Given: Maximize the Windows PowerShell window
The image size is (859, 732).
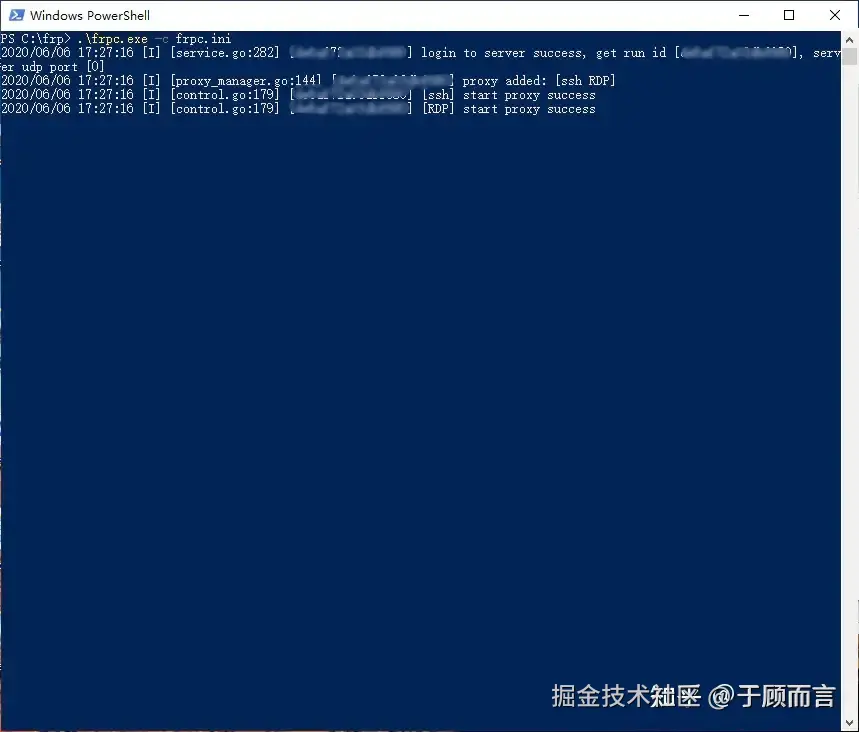Looking at the screenshot, I should pos(789,15).
